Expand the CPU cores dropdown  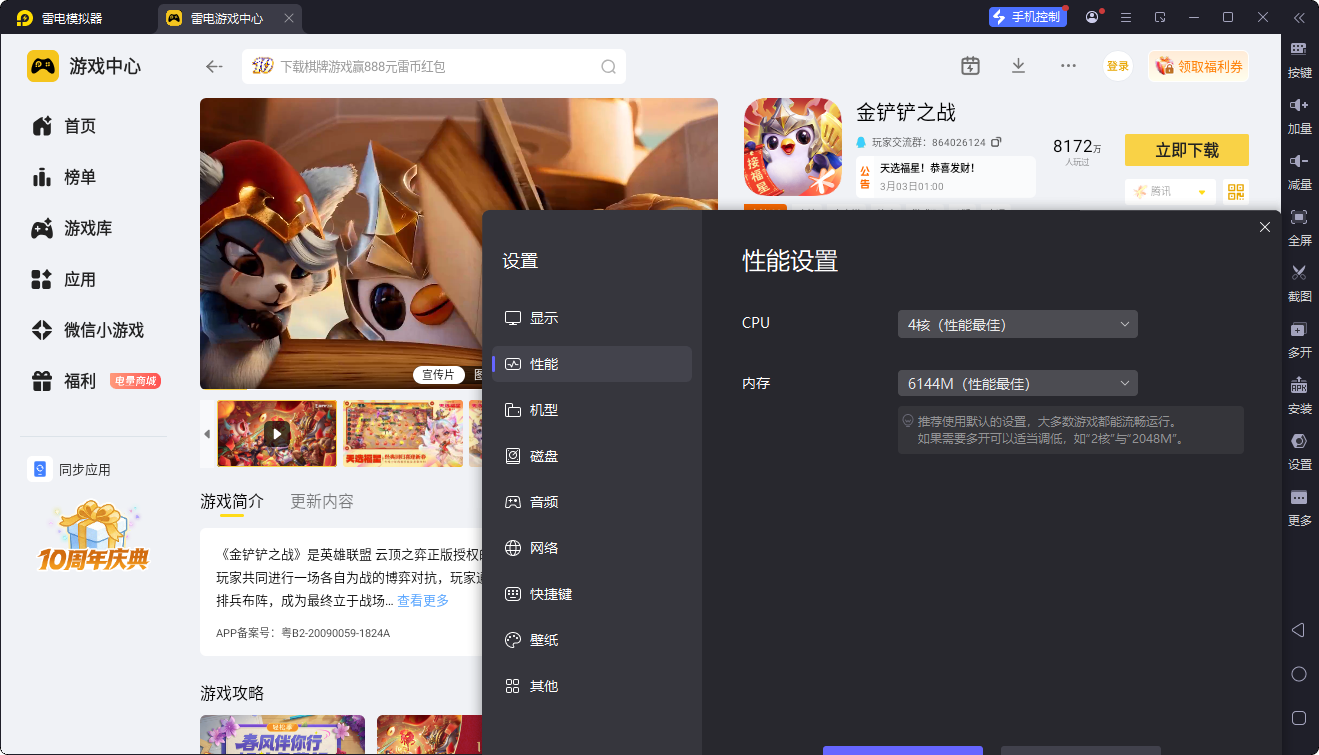click(x=1018, y=324)
